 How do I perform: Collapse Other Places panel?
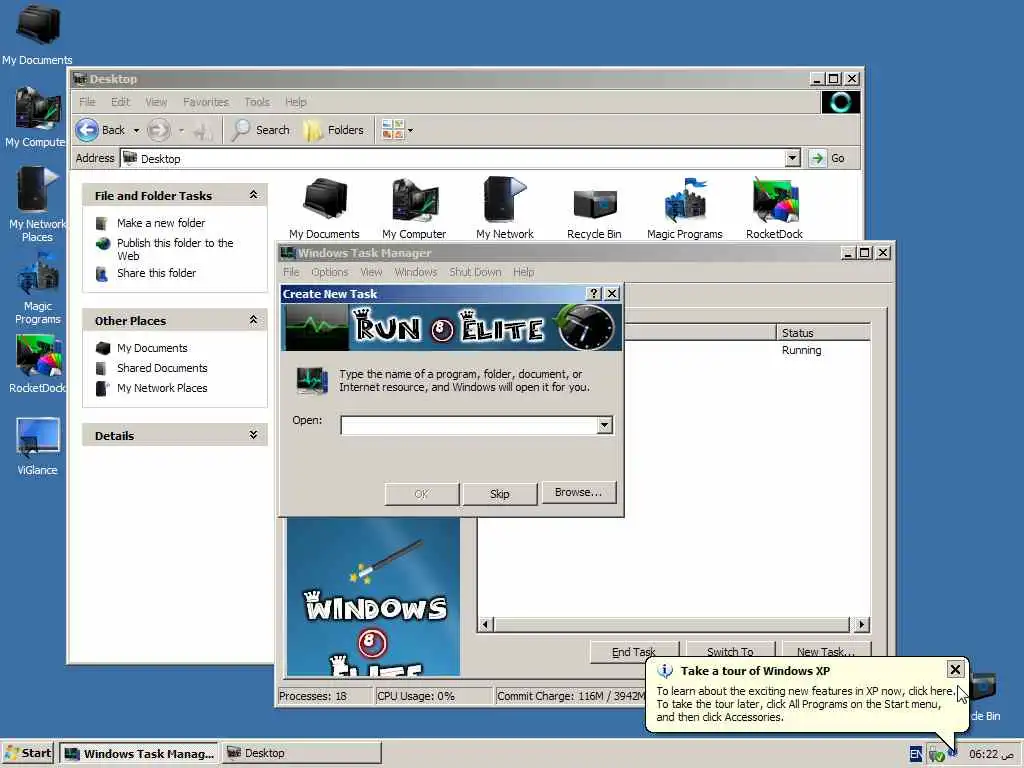[253, 320]
